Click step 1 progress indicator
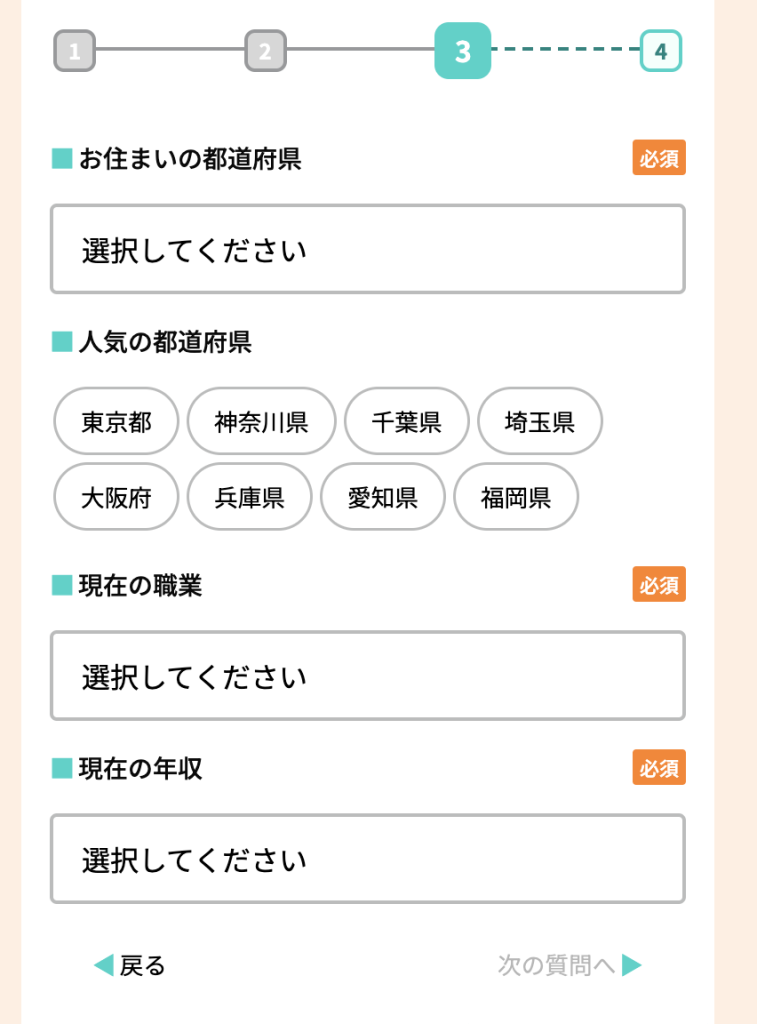757x1024 pixels. [75, 51]
